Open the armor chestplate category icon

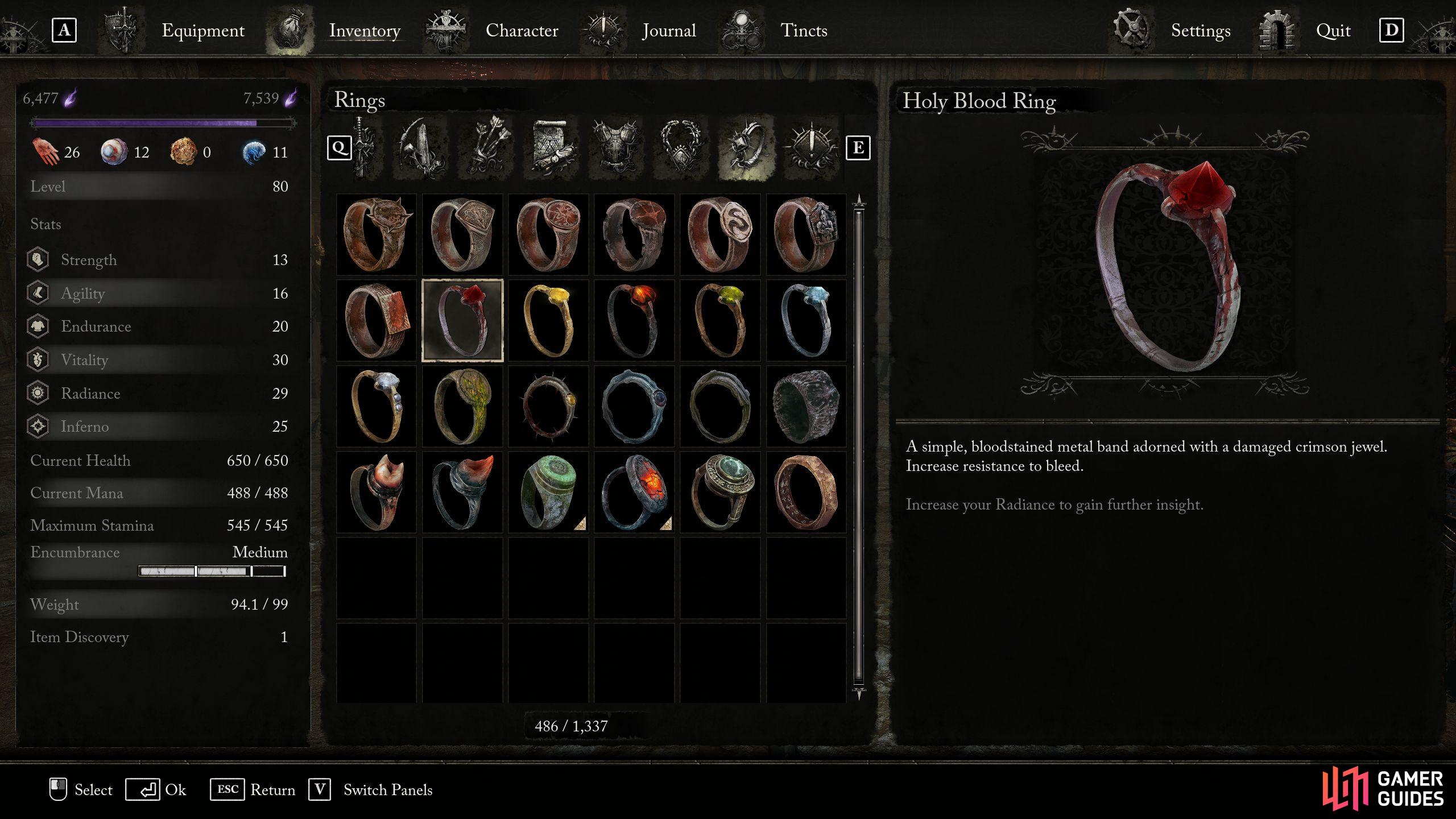pos(617,148)
